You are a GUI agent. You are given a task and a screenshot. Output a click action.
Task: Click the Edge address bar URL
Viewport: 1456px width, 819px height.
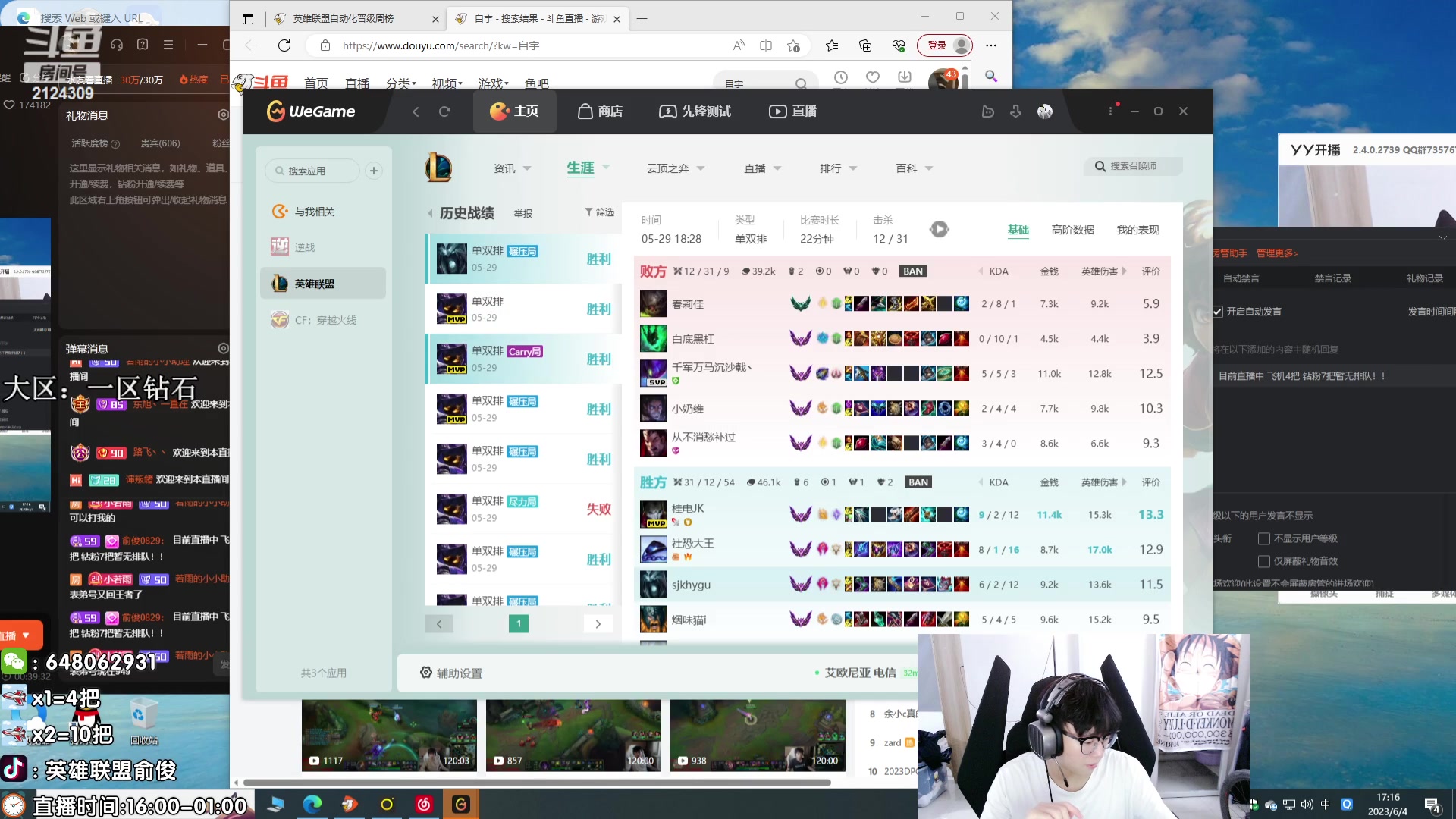point(441,45)
